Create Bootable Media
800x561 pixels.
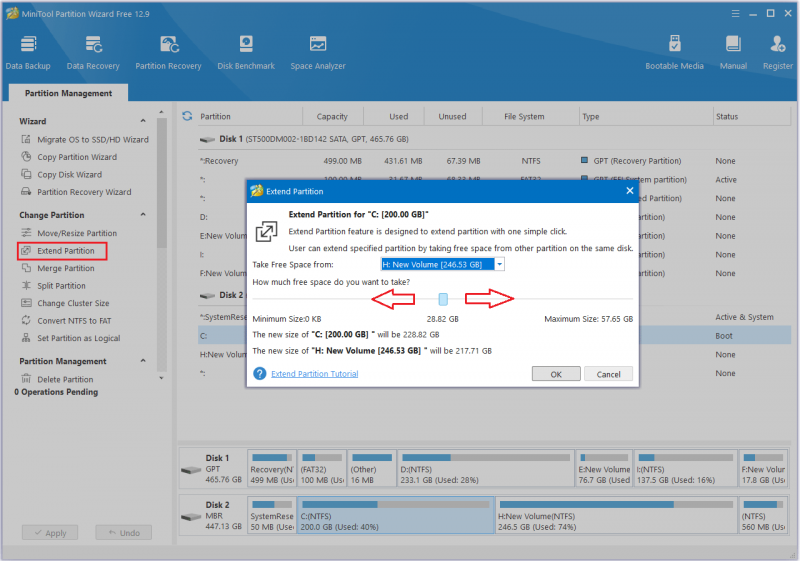674,53
